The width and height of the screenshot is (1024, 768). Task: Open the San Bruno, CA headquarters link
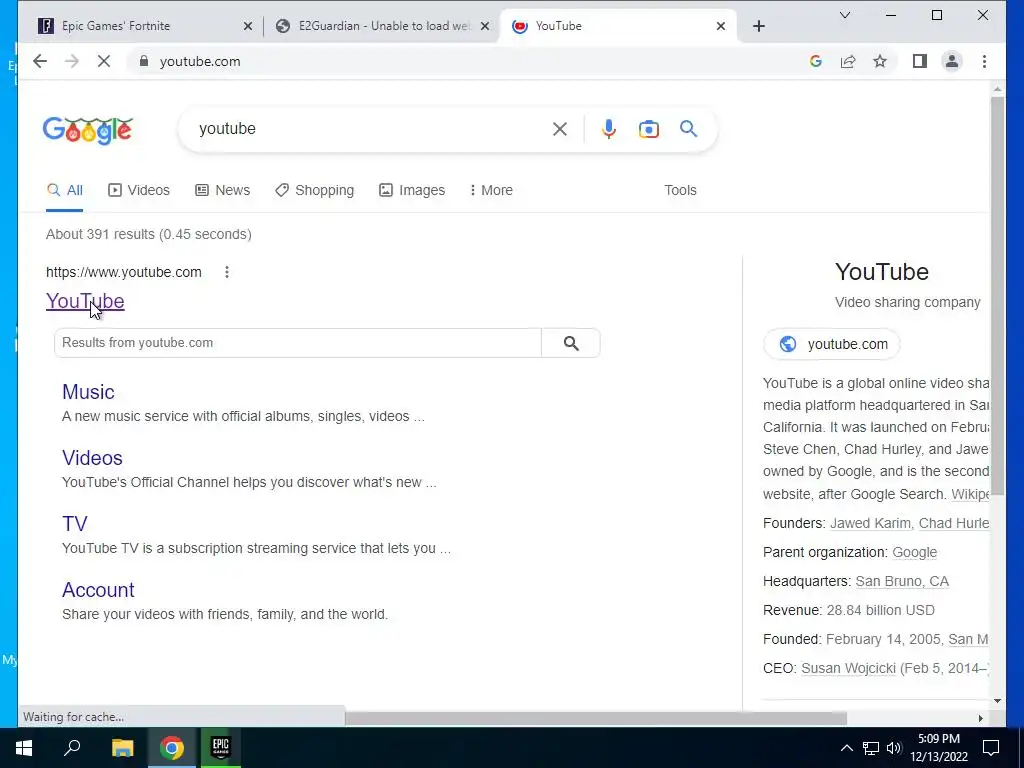pyautogui.click(x=902, y=581)
